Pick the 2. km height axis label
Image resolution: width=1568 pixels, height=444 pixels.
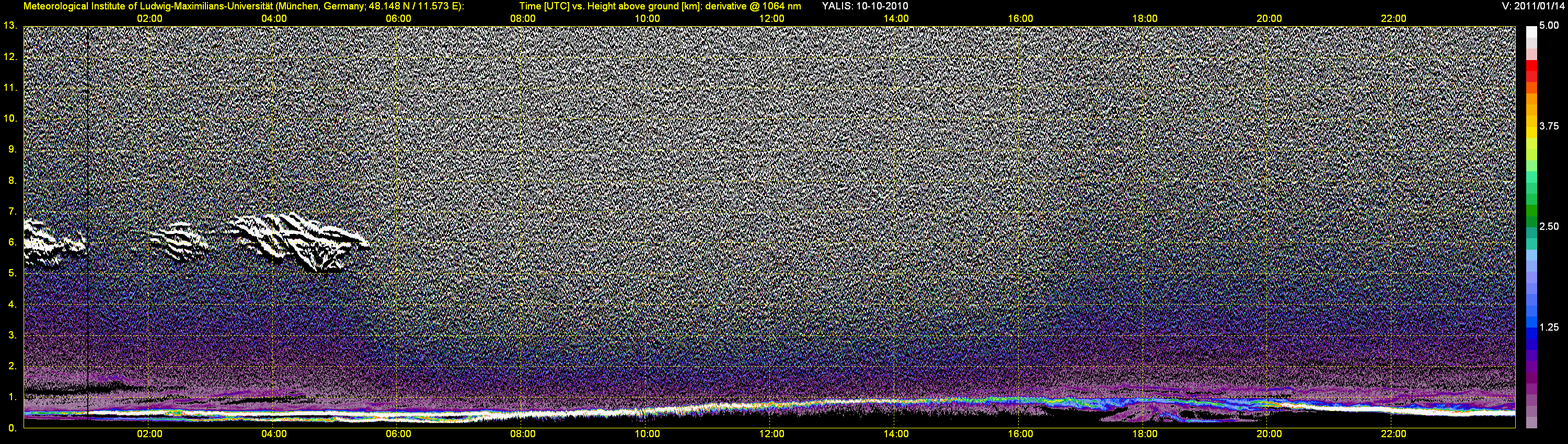(12, 366)
